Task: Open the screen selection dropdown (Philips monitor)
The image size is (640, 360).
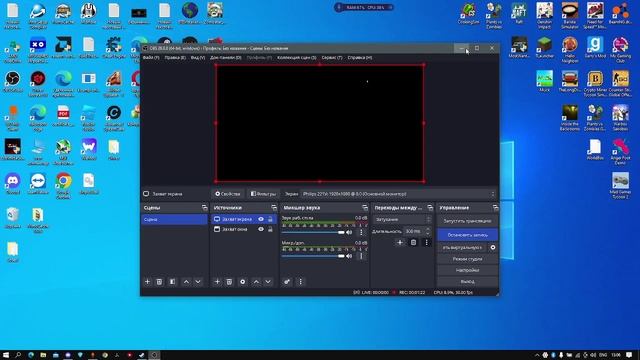Action: tap(399, 194)
